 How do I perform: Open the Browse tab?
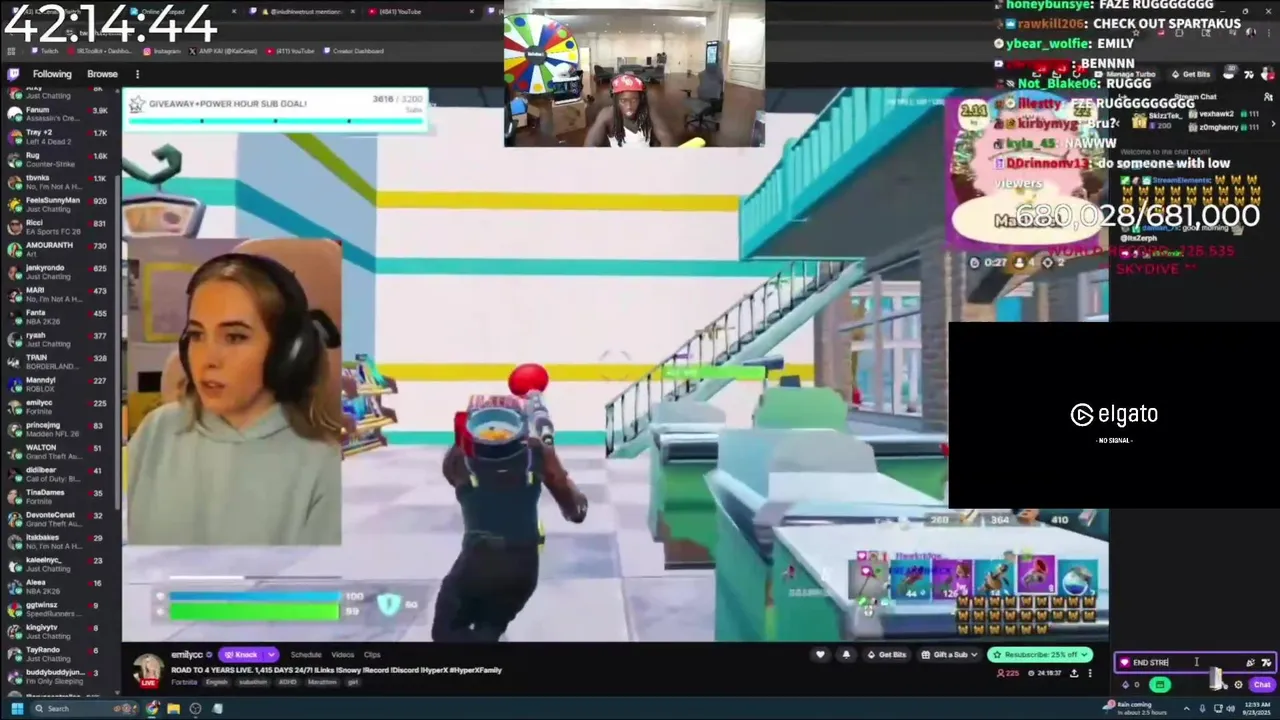[102, 74]
